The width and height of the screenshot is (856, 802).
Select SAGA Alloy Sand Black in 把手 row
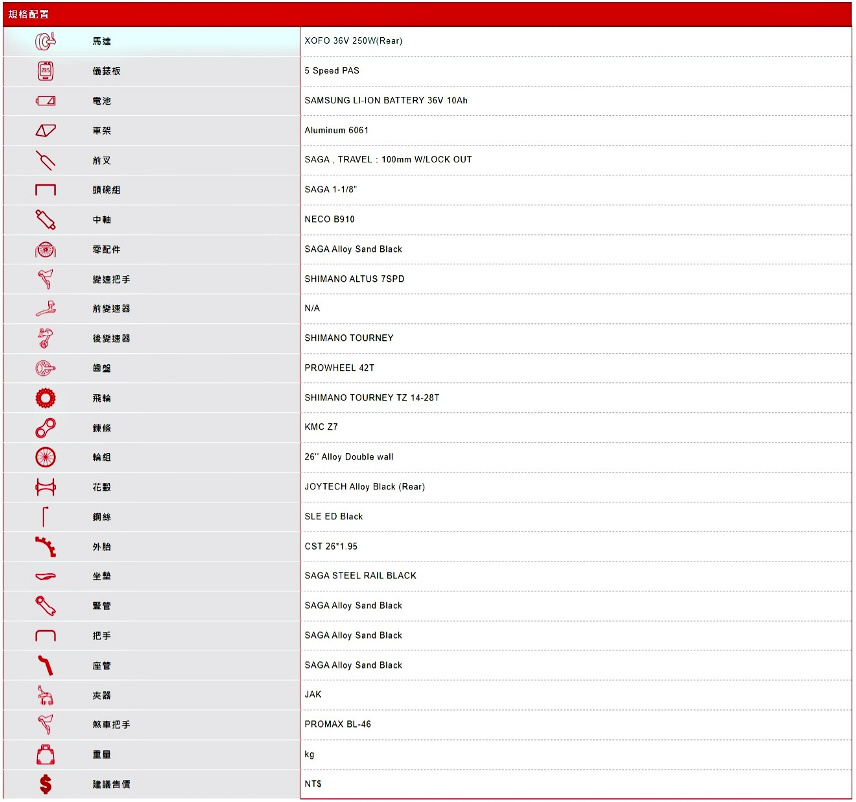[353, 635]
